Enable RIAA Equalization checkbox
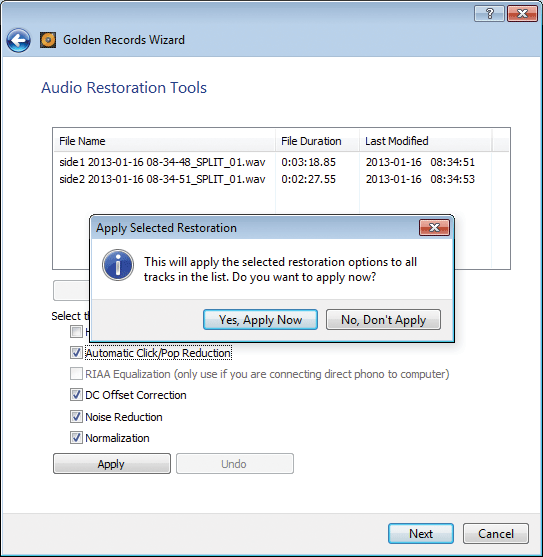Viewport: 543px width, 557px height. (x=76, y=374)
